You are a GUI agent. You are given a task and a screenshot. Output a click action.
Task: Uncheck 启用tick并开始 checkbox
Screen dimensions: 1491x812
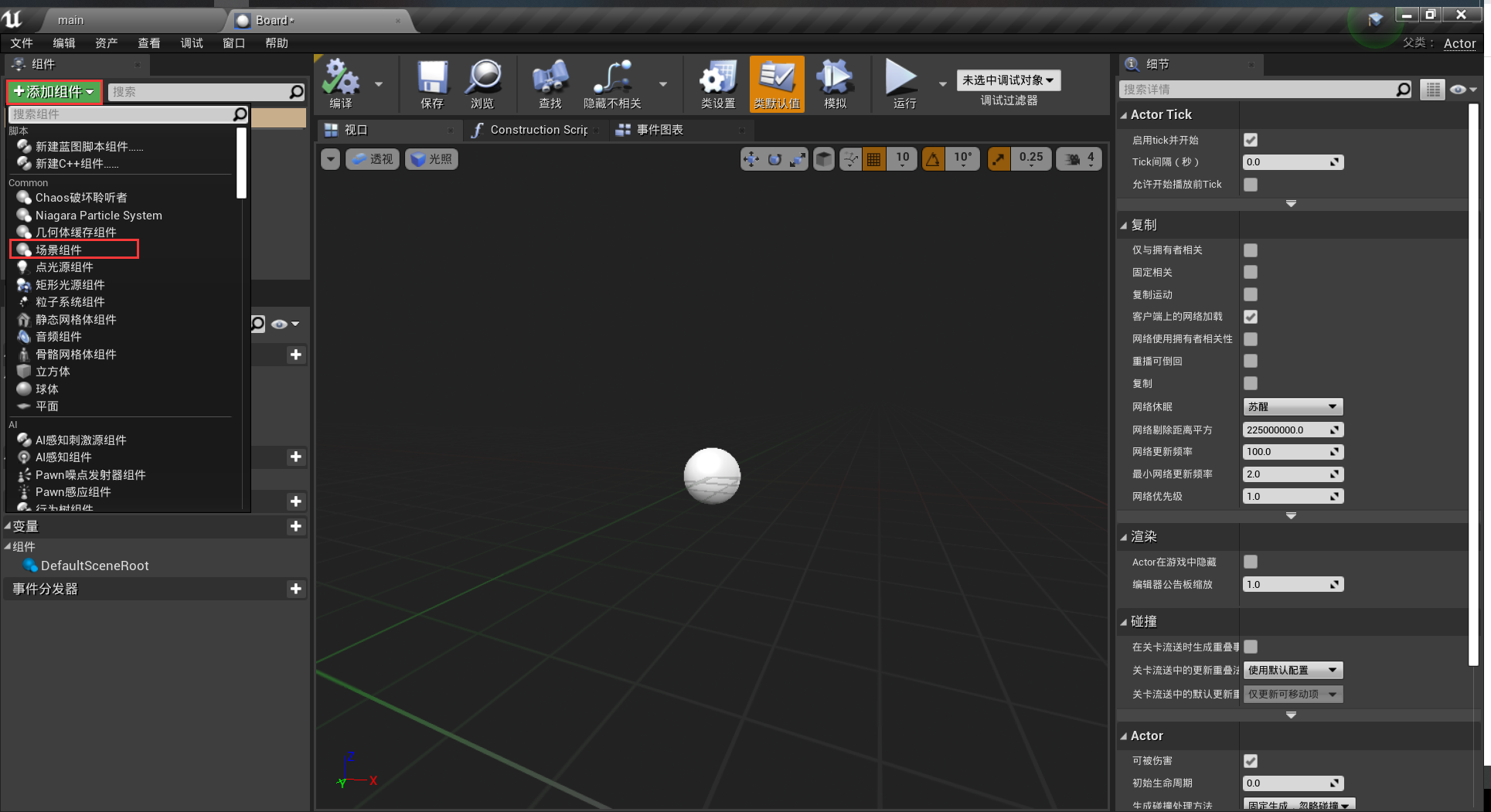click(1250, 140)
